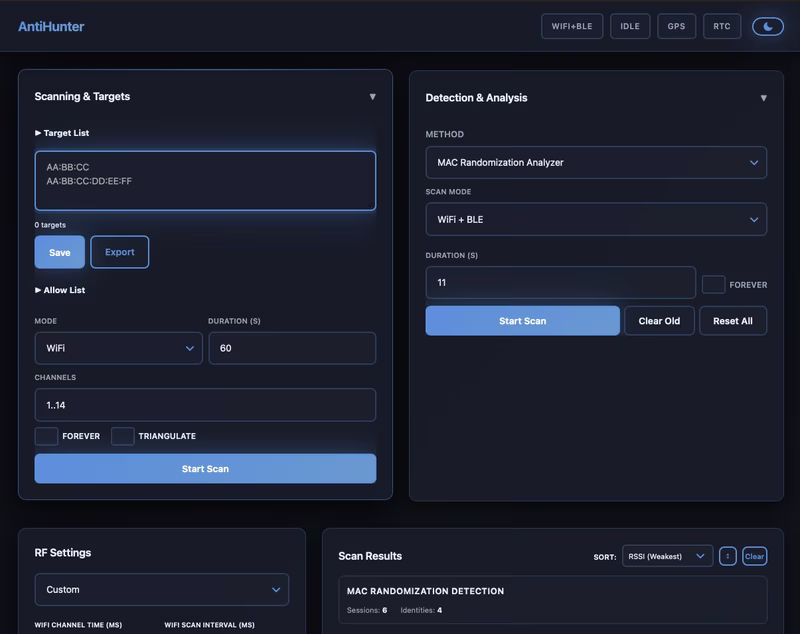The image size is (800, 634).
Task: Click the IDLE status badge
Action: (x=630, y=26)
